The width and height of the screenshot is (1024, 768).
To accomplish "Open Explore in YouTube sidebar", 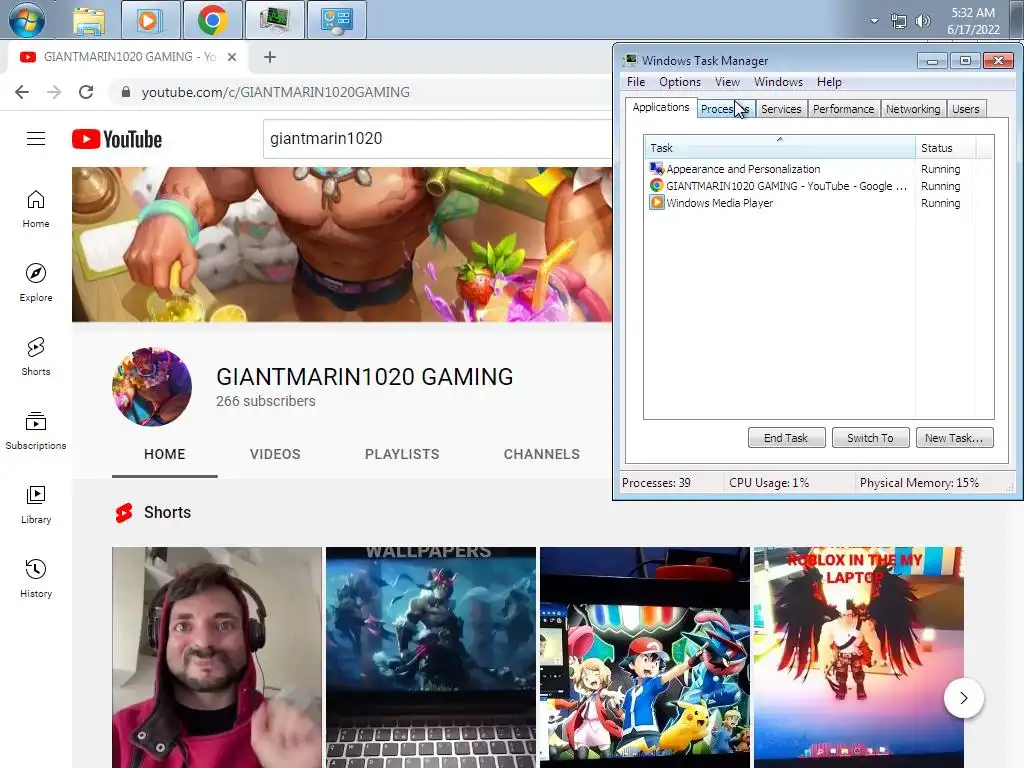I will tap(36, 283).
